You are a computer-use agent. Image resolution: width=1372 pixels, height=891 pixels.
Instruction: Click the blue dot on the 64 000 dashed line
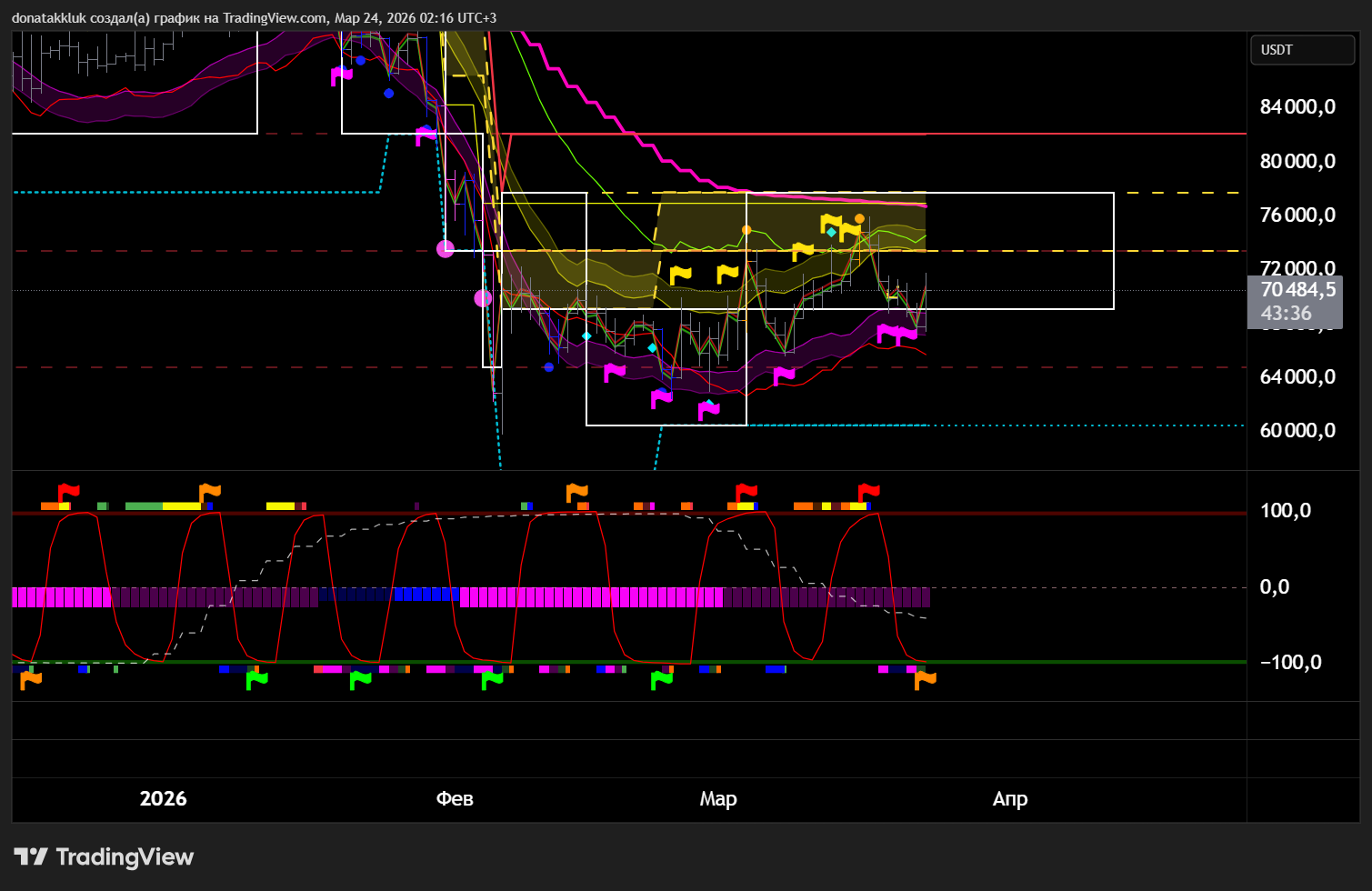click(x=548, y=367)
